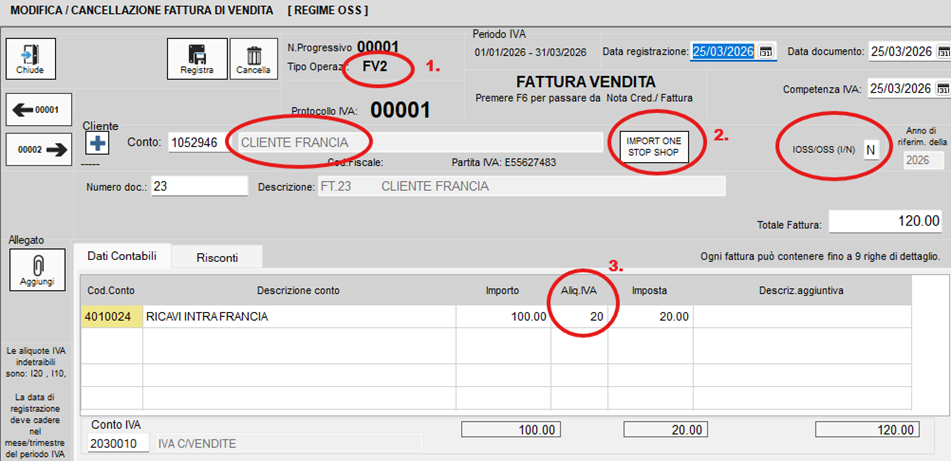Click the Totale Fattura amount field
The image size is (951, 461).
click(x=872, y=220)
